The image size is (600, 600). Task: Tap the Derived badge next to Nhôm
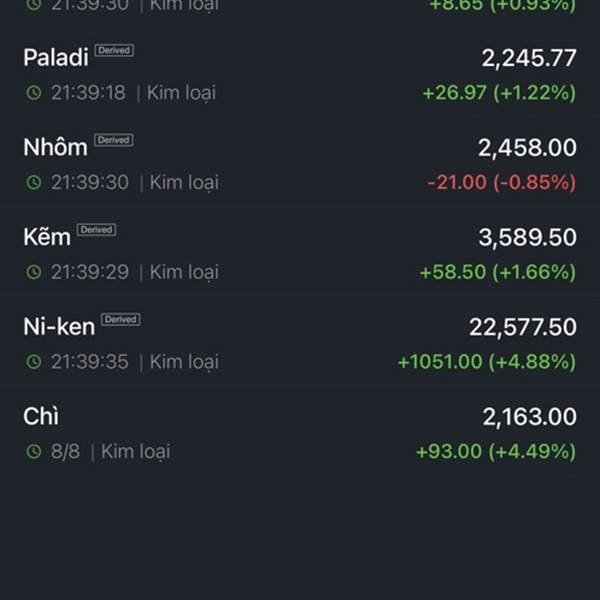click(x=114, y=140)
